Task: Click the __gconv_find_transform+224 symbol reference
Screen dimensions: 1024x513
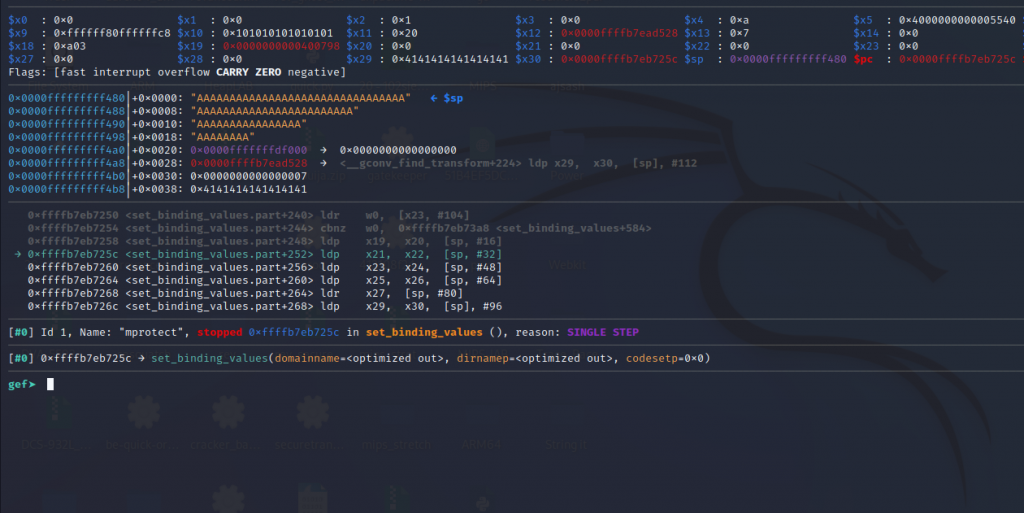Action: point(422,163)
